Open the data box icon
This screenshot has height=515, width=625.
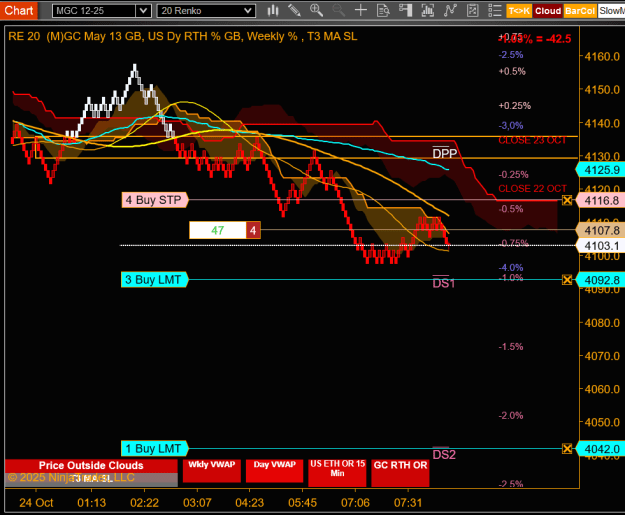coord(383,10)
